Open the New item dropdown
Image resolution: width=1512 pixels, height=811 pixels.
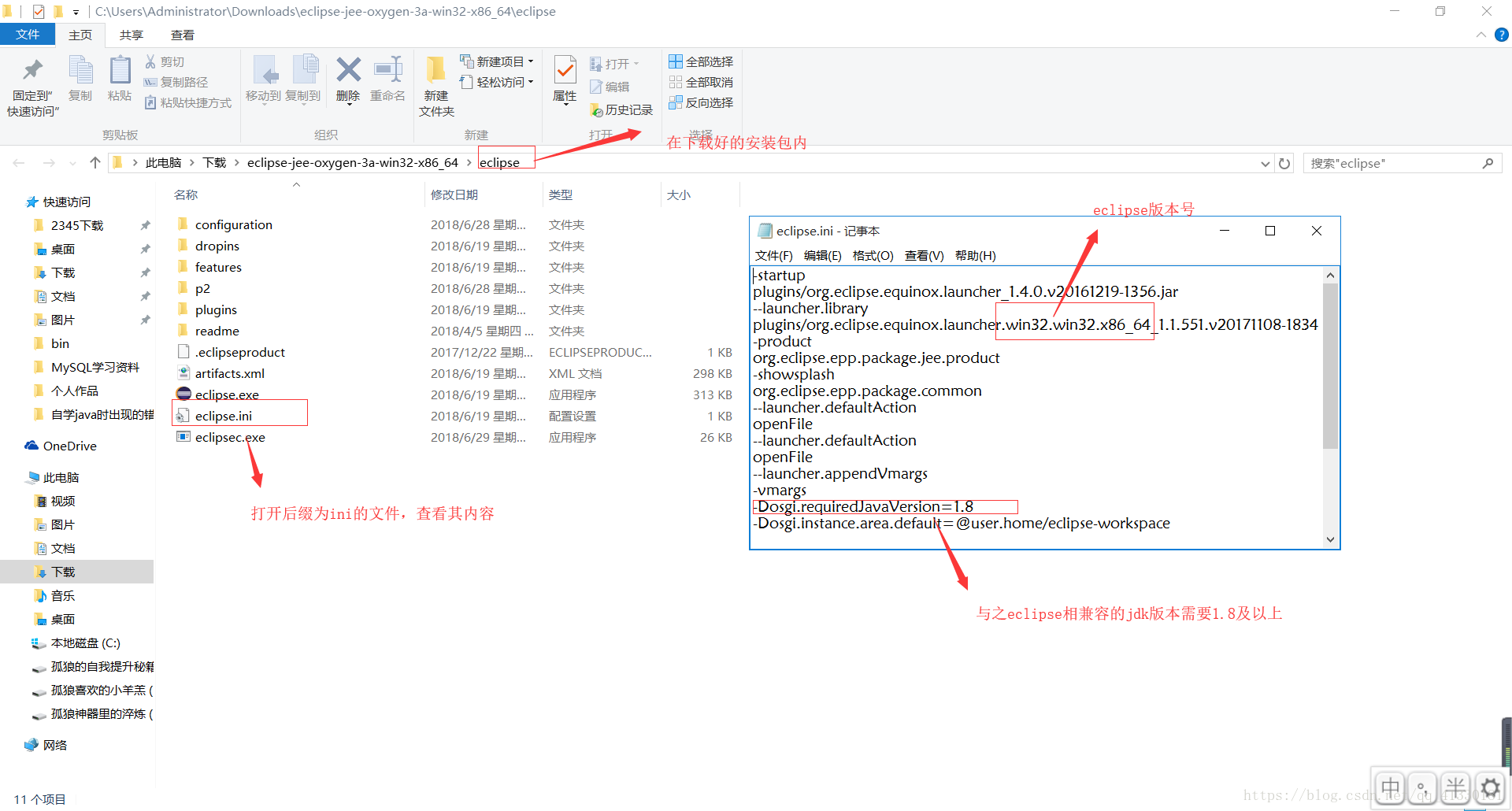click(x=497, y=61)
